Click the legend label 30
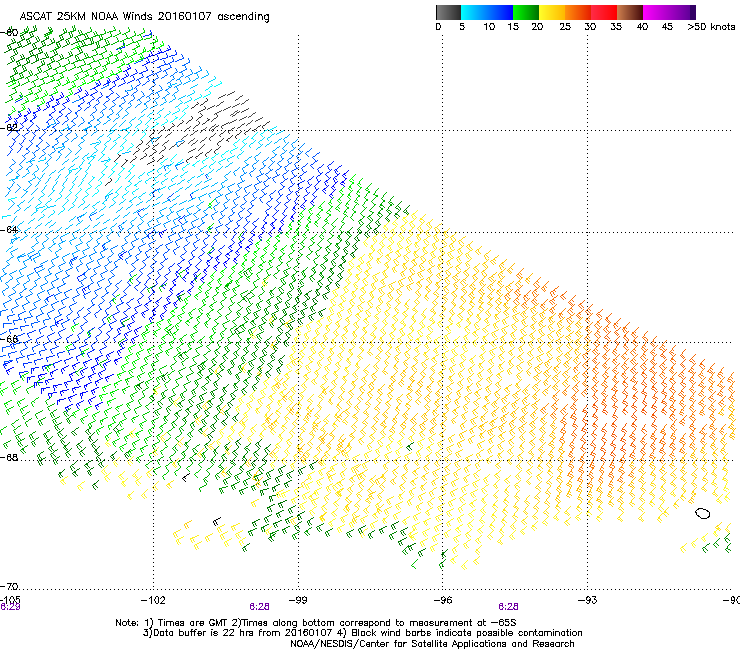 coord(590,27)
